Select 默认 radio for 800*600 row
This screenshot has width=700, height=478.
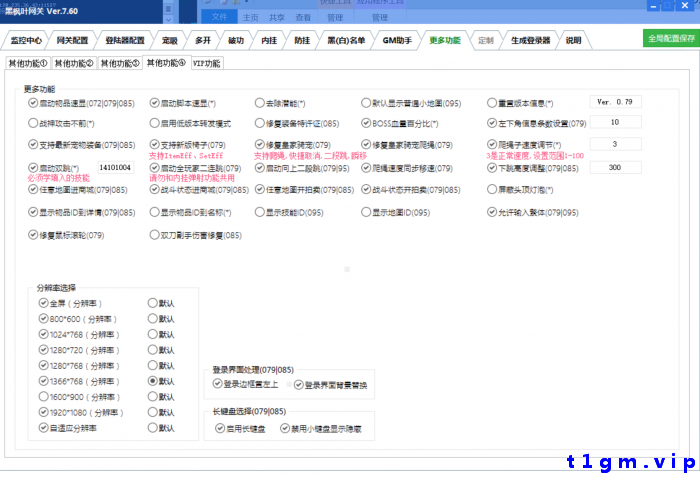[153, 319]
